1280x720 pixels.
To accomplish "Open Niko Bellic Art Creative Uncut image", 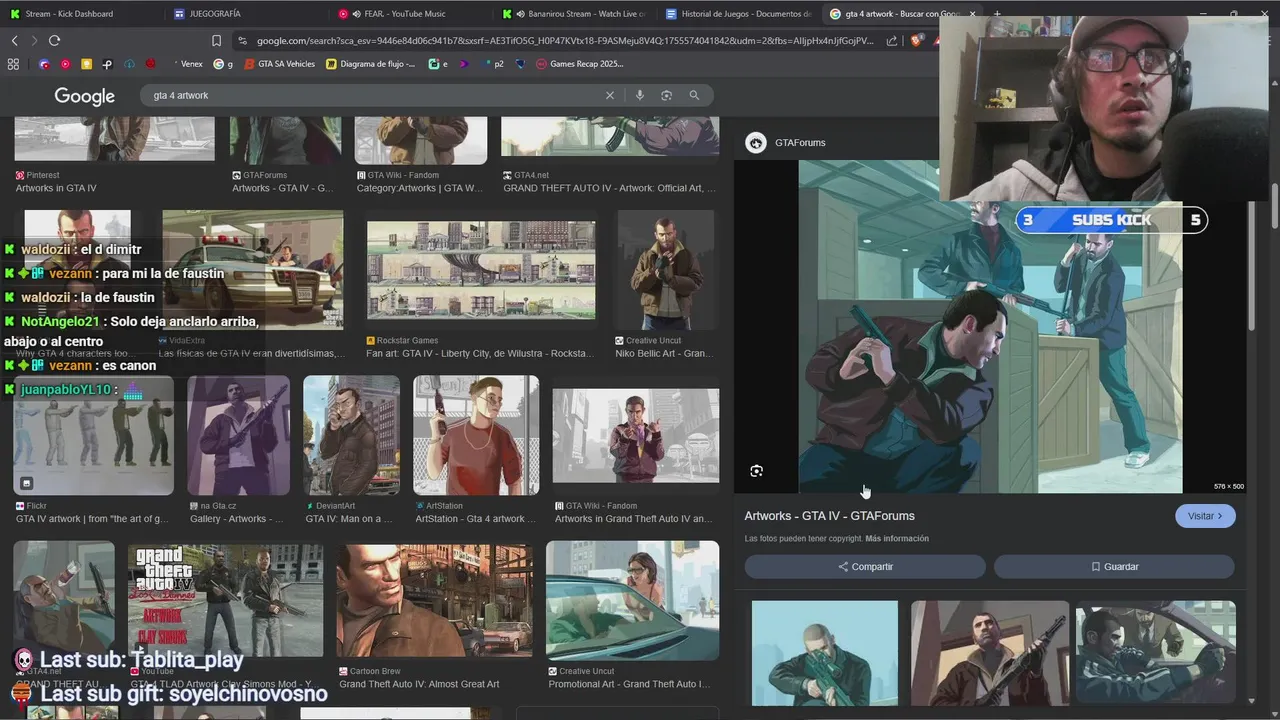I will (666, 270).
